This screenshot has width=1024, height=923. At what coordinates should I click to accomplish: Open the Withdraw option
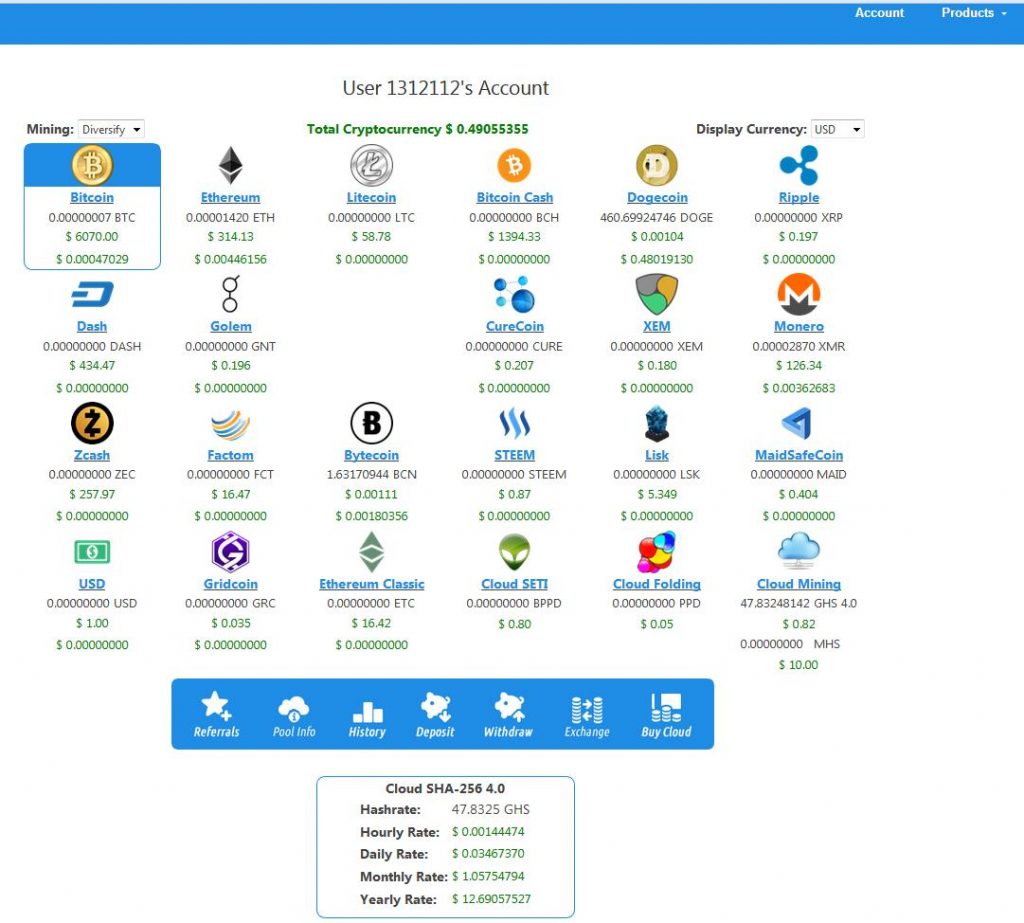click(x=508, y=715)
